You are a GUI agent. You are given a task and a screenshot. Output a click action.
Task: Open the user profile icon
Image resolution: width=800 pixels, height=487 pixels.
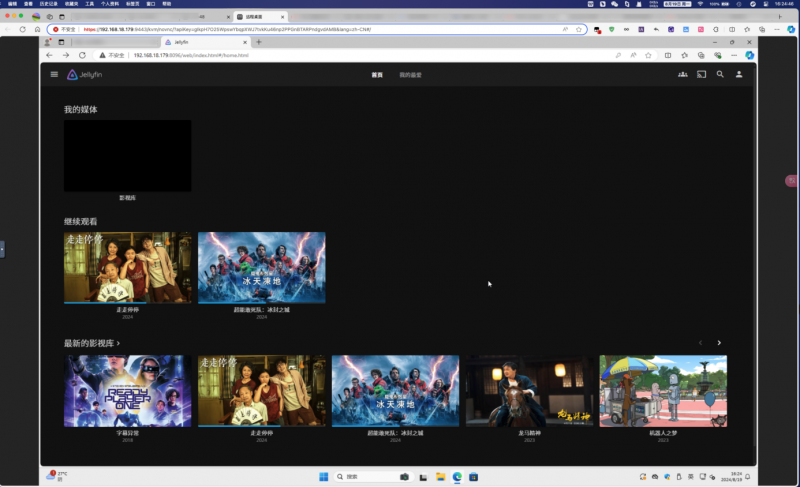739,74
